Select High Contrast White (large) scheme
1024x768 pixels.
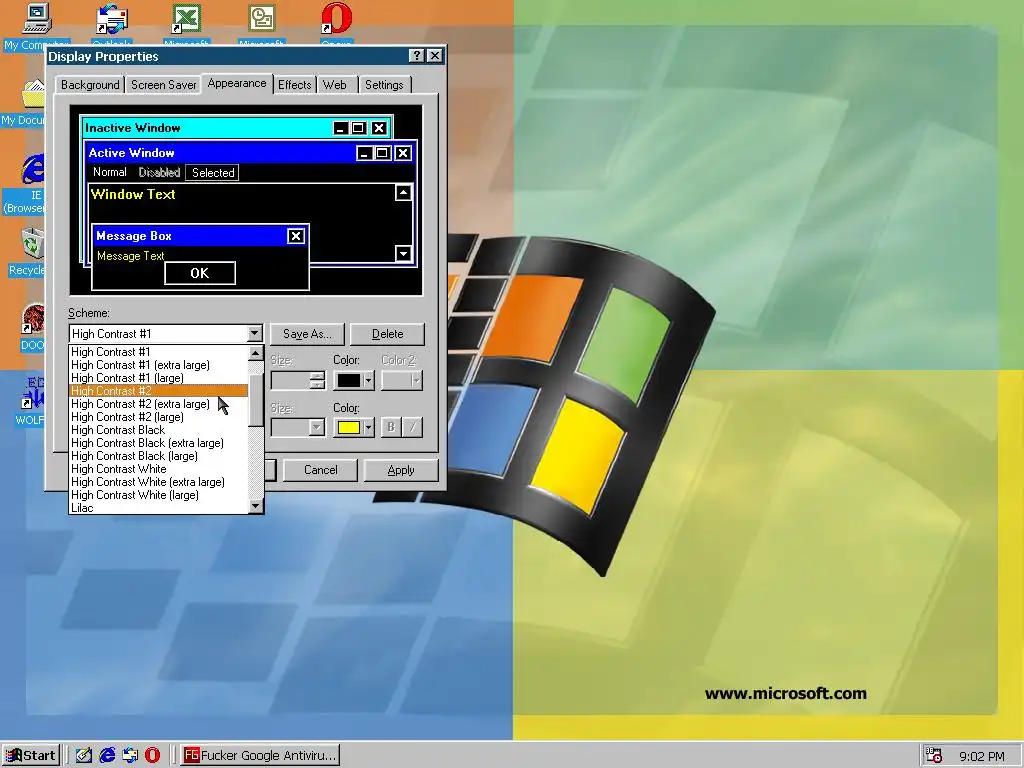(159, 495)
